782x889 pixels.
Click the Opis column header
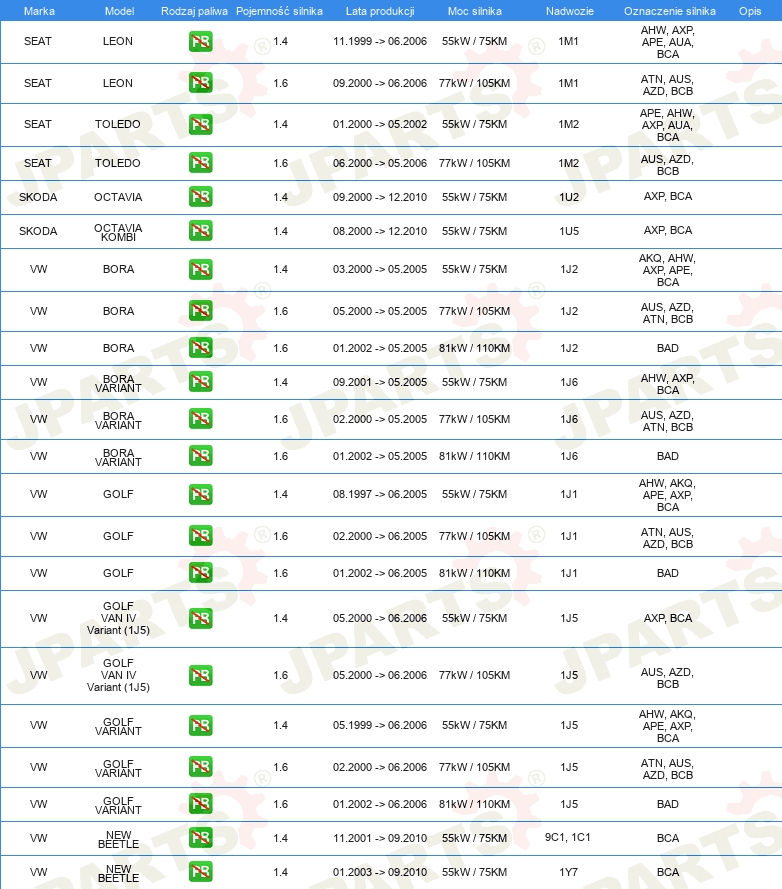point(750,11)
